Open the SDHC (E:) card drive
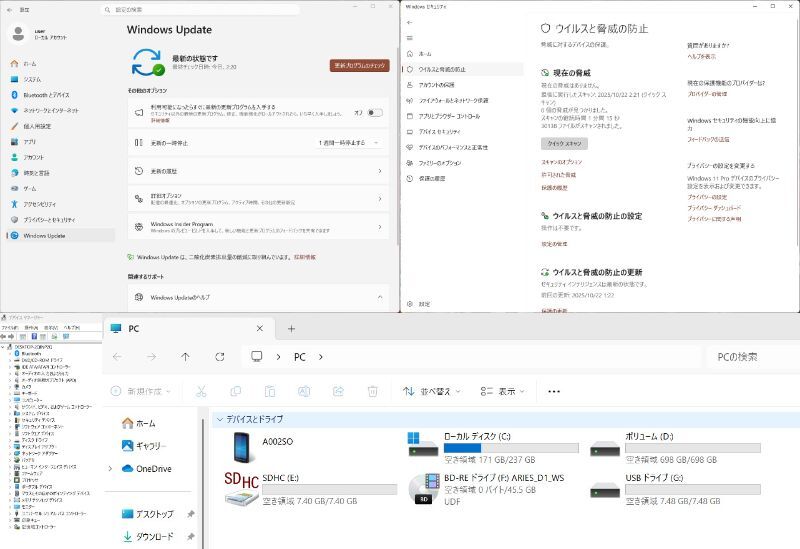 pos(310,489)
